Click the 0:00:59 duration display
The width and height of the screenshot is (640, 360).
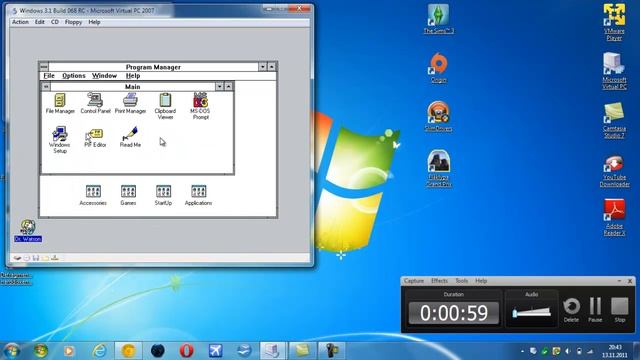pos(454,313)
